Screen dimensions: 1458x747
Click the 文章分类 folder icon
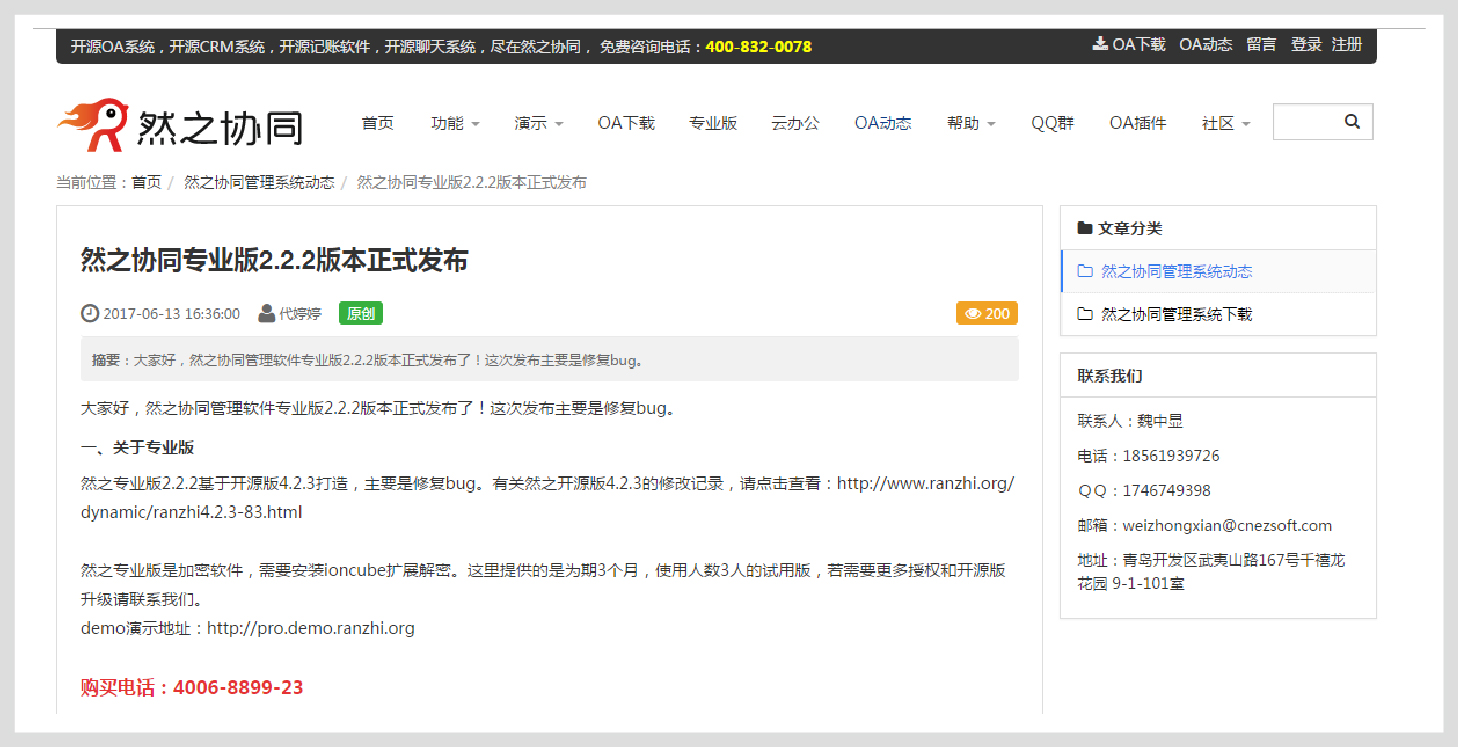click(1085, 228)
